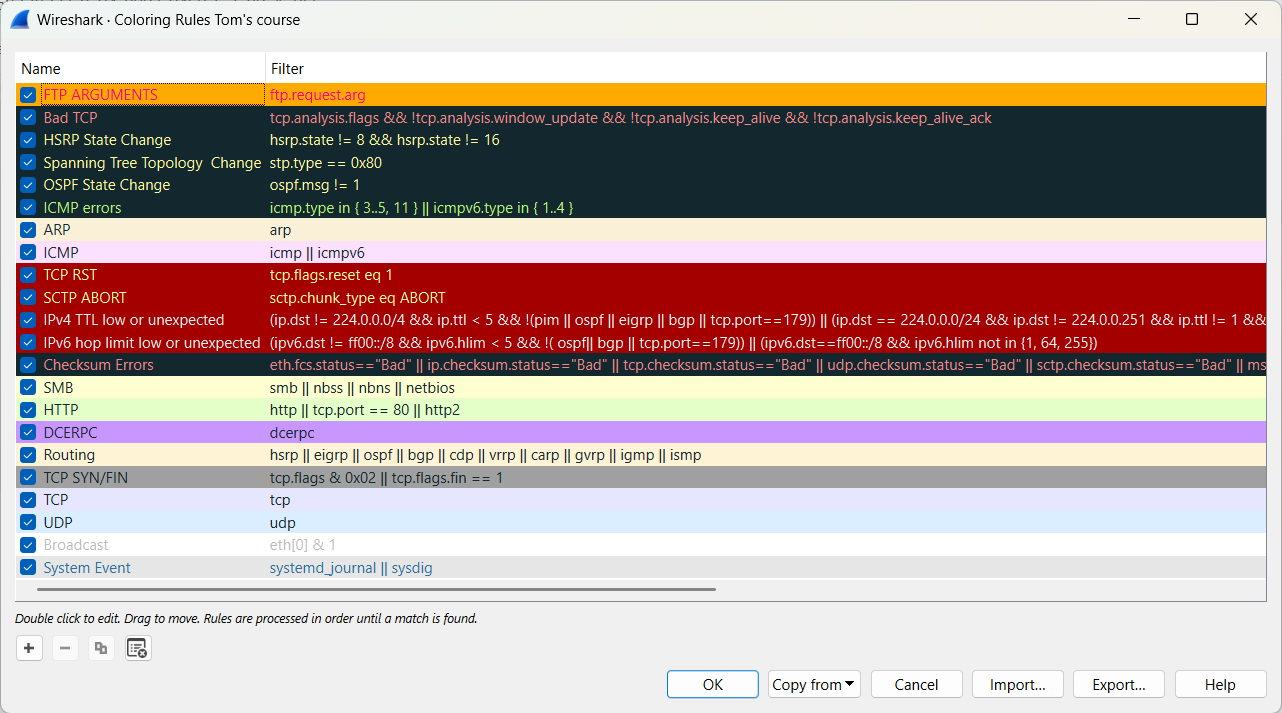Click the clear all coloring rules icon
Screen dimensions: 1282x713
(x=138, y=648)
